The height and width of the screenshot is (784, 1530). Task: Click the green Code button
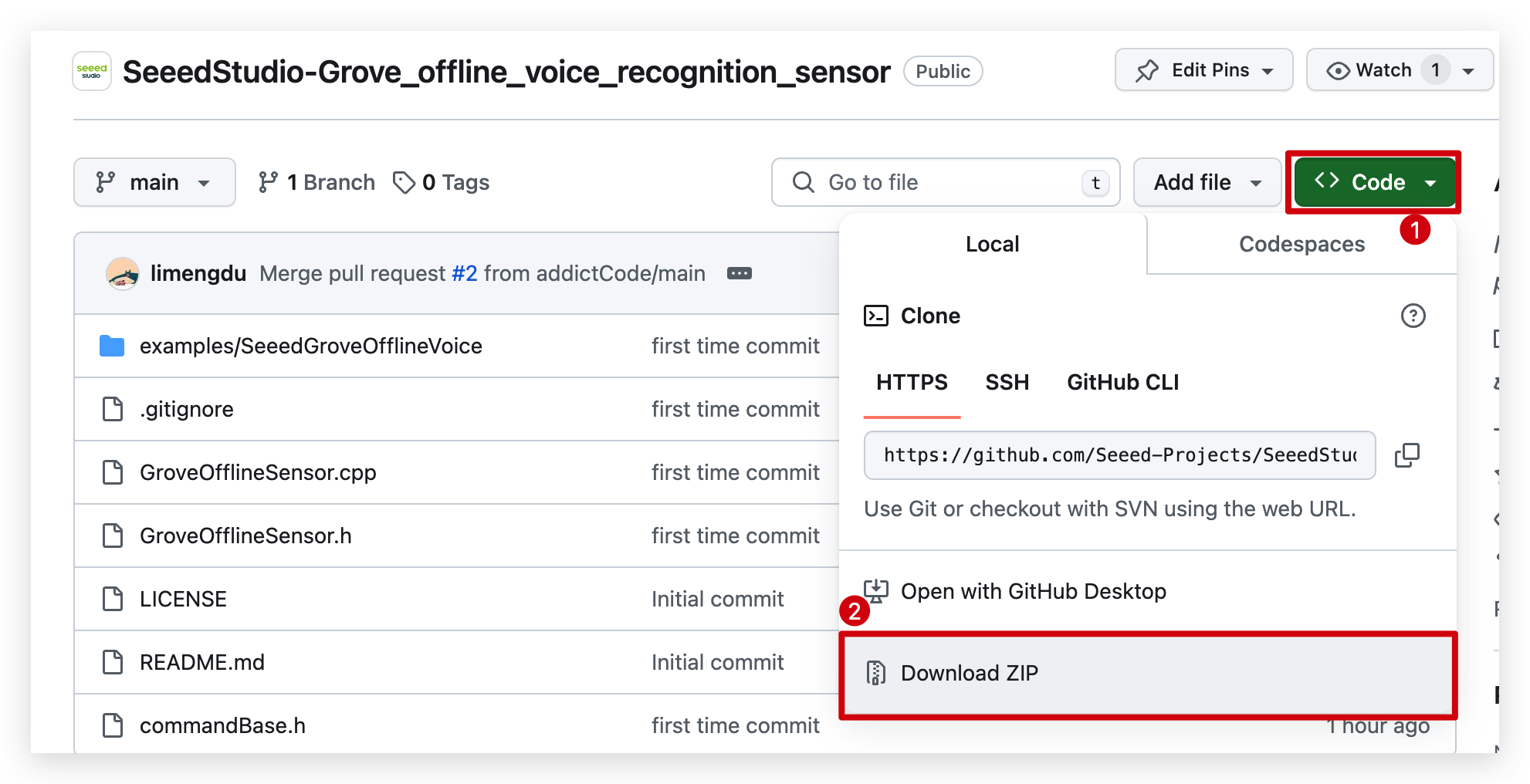coord(1375,182)
